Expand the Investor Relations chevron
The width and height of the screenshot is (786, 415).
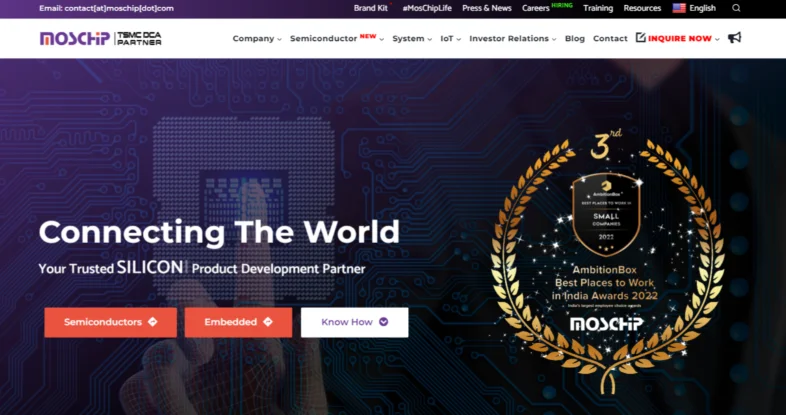554,39
